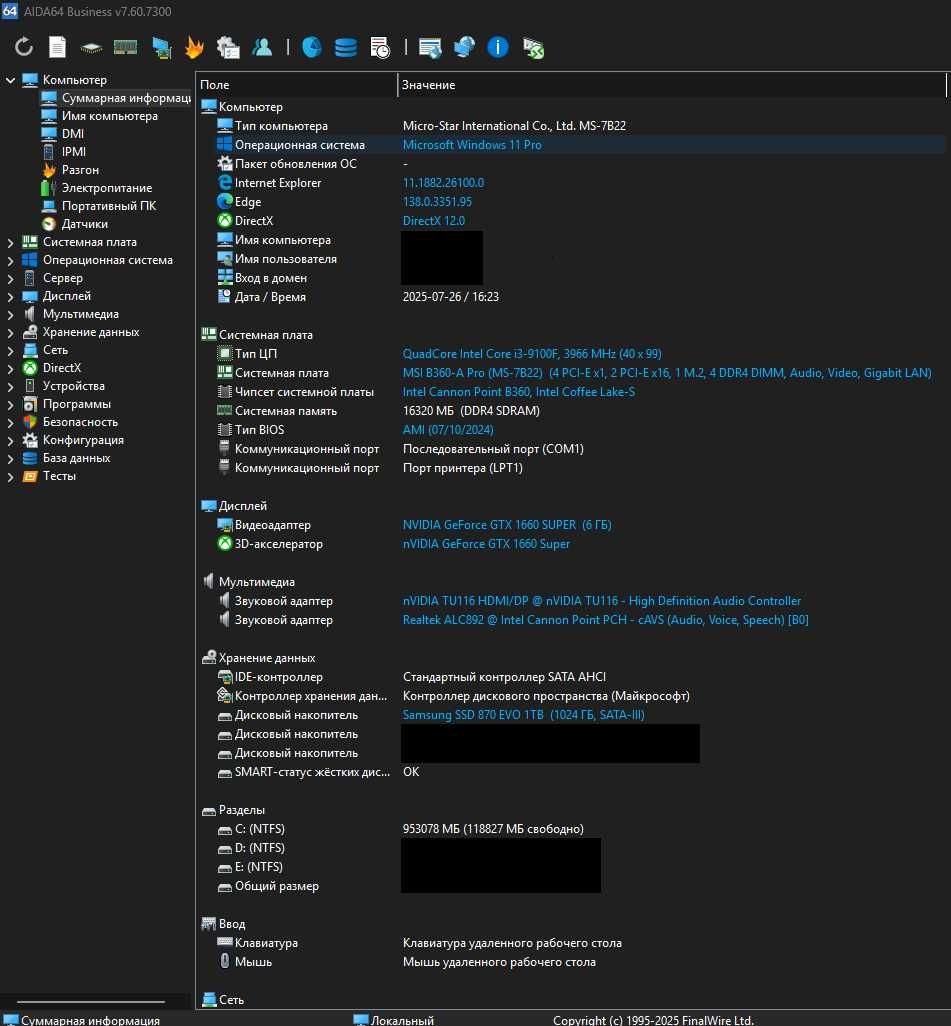Select the SMART-статус жёстких дисков row
The width and height of the screenshot is (951, 1026).
pos(573,771)
